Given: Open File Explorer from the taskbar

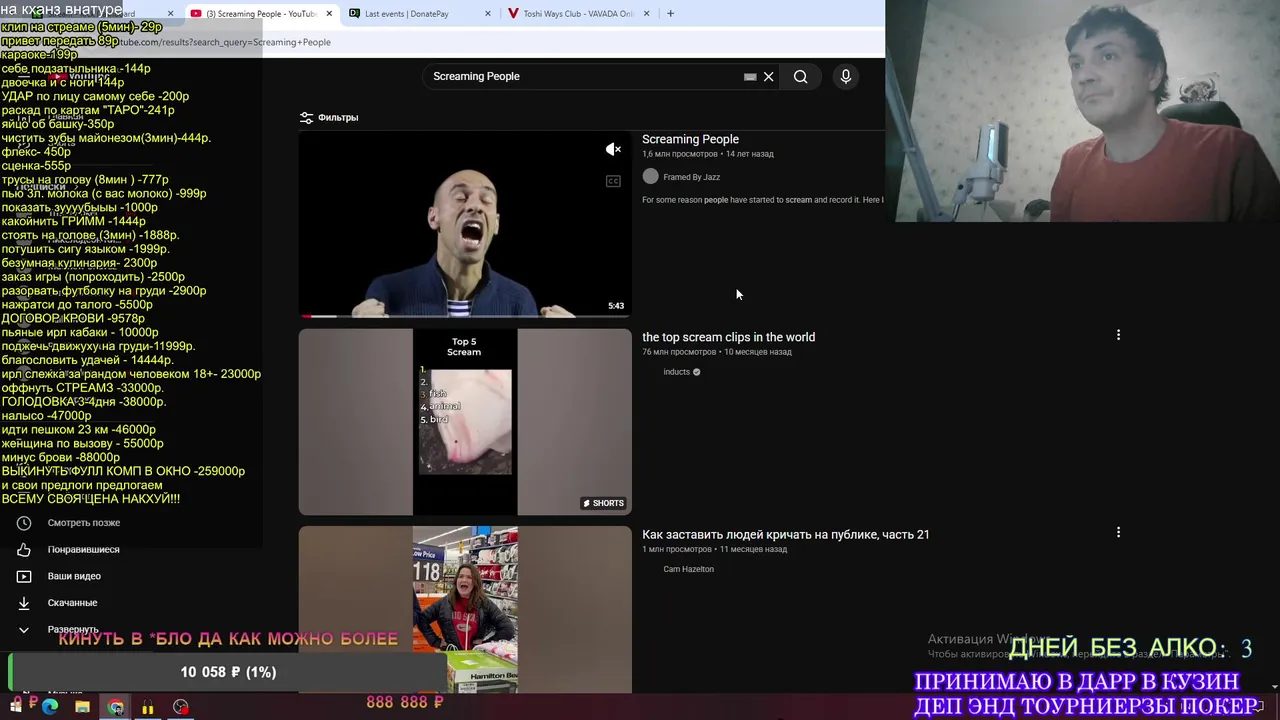Looking at the screenshot, I should pyautogui.click(x=82, y=706).
